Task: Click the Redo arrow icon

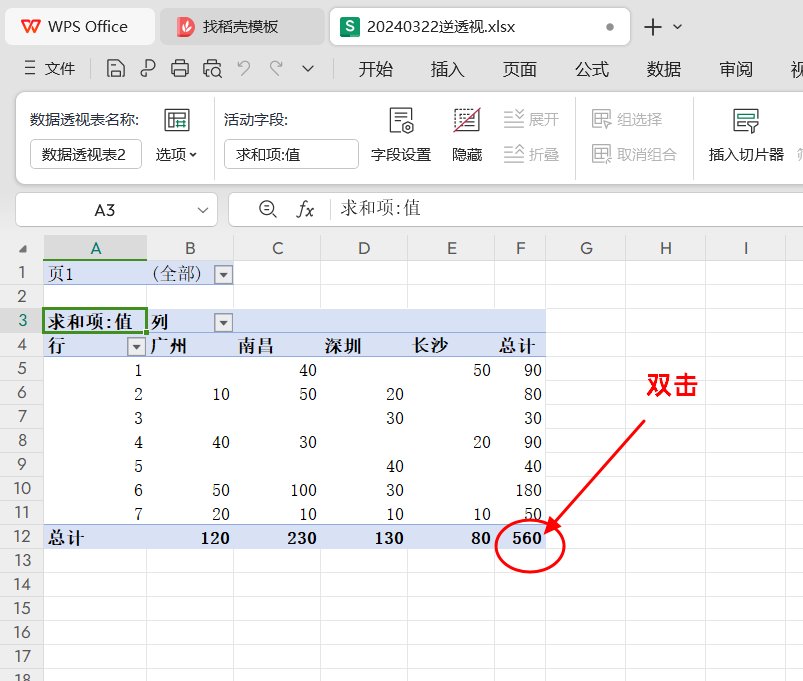Action: pos(277,68)
